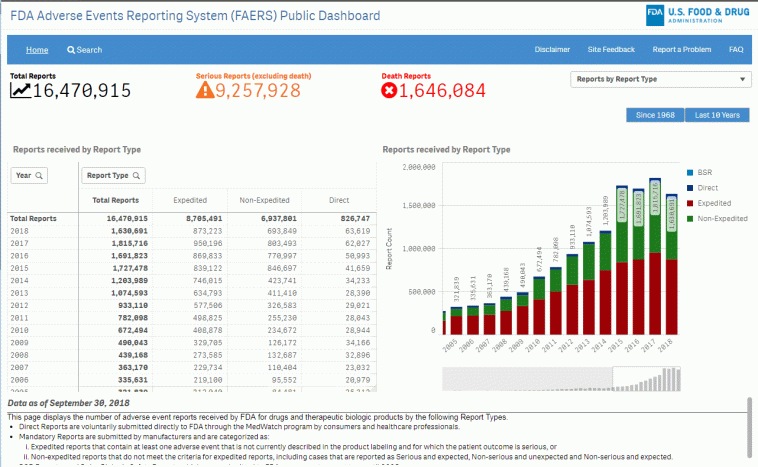
Task: Select the 2018 row in the table
Action: tap(20, 230)
